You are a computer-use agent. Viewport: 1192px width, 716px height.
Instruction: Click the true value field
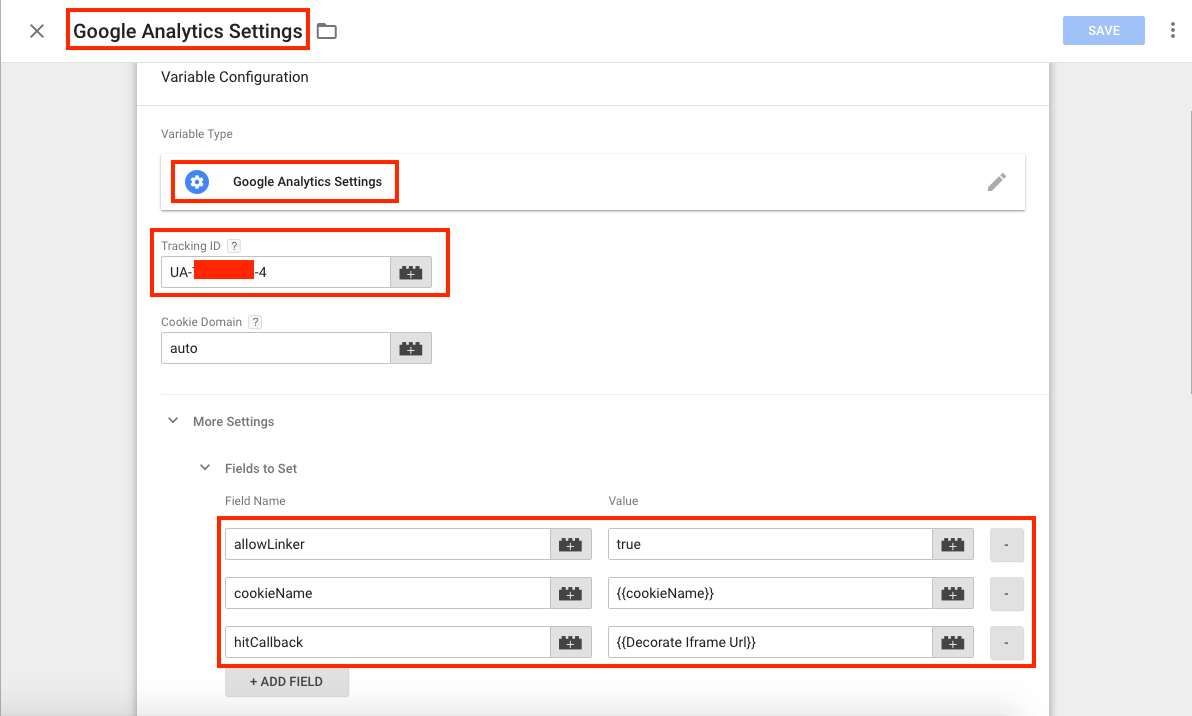[x=770, y=544]
